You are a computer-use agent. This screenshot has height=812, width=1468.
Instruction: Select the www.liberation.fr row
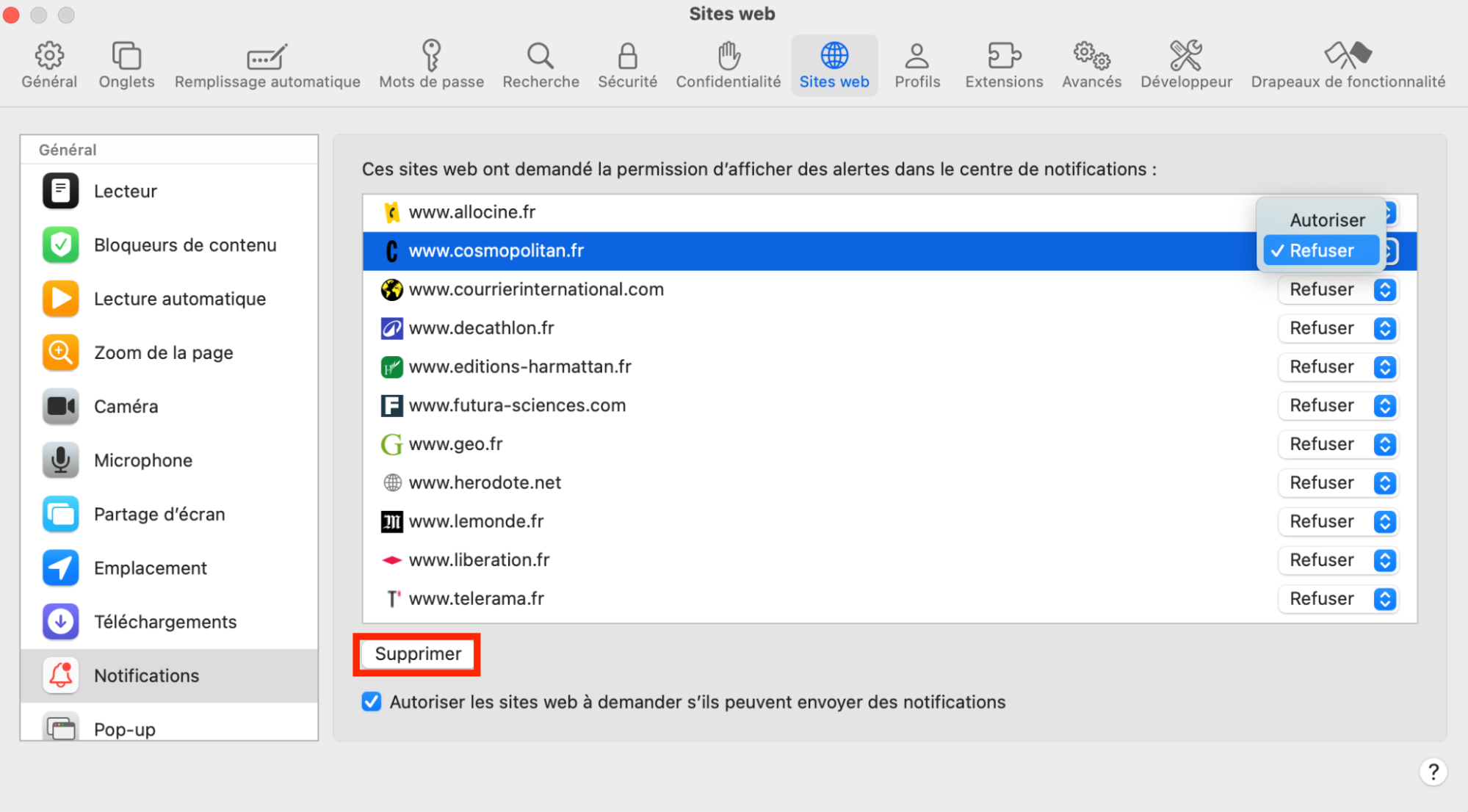coord(889,560)
